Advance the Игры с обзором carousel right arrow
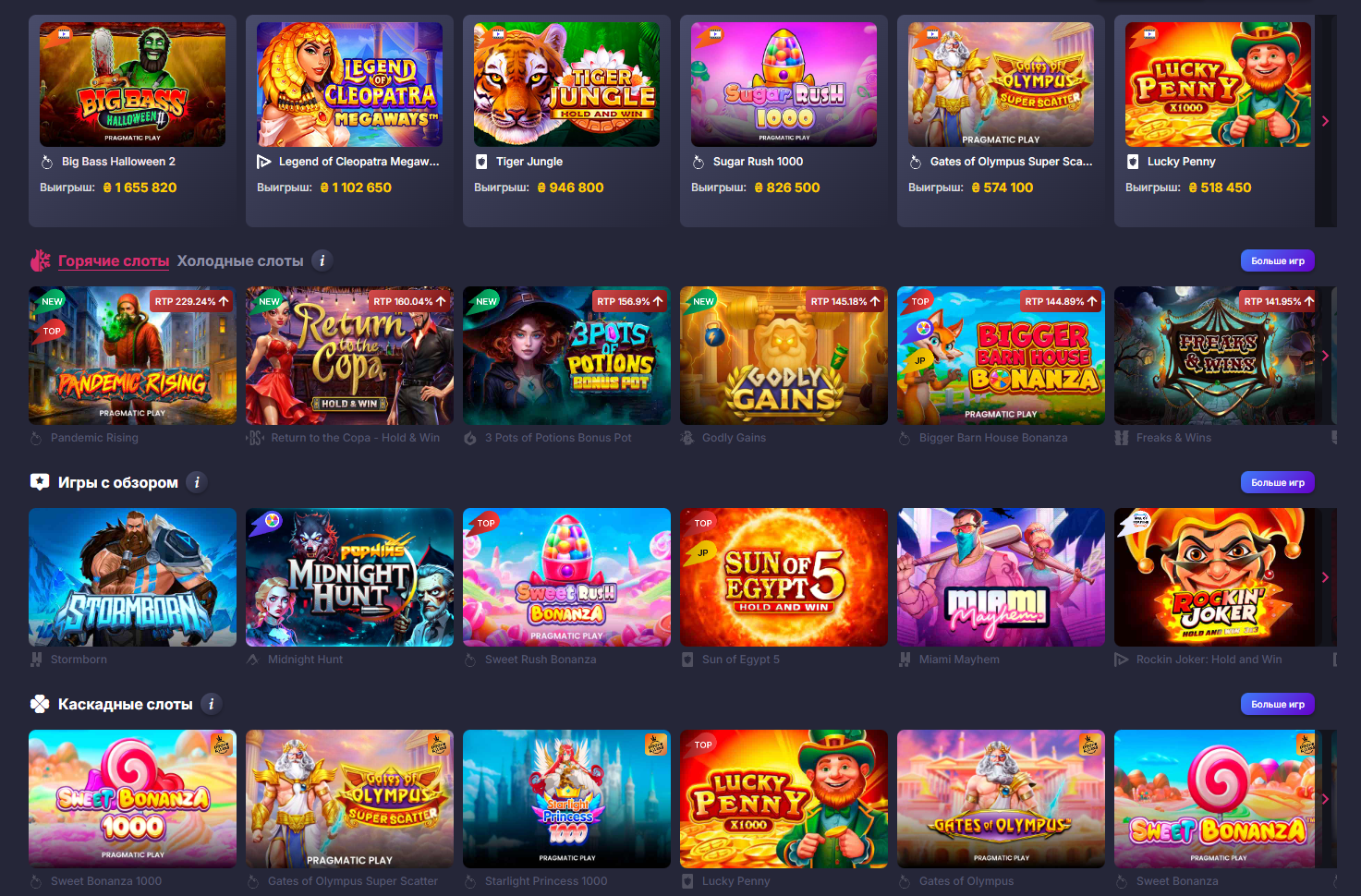Screen dimensions: 1361x896 tap(1325, 577)
